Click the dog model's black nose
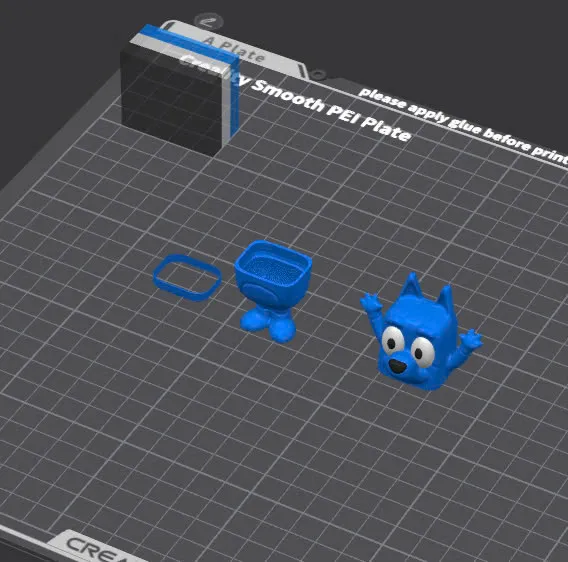 (x=398, y=366)
